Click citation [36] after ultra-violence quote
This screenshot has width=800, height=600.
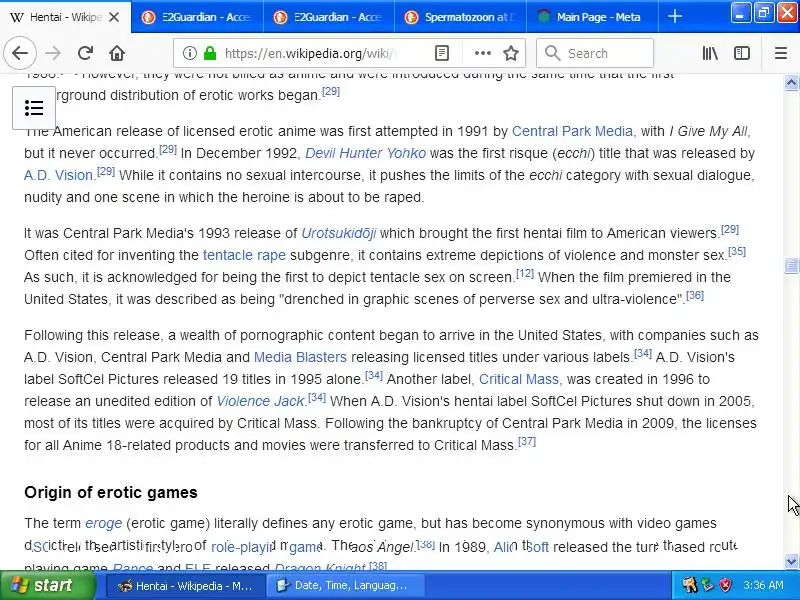pos(695,295)
